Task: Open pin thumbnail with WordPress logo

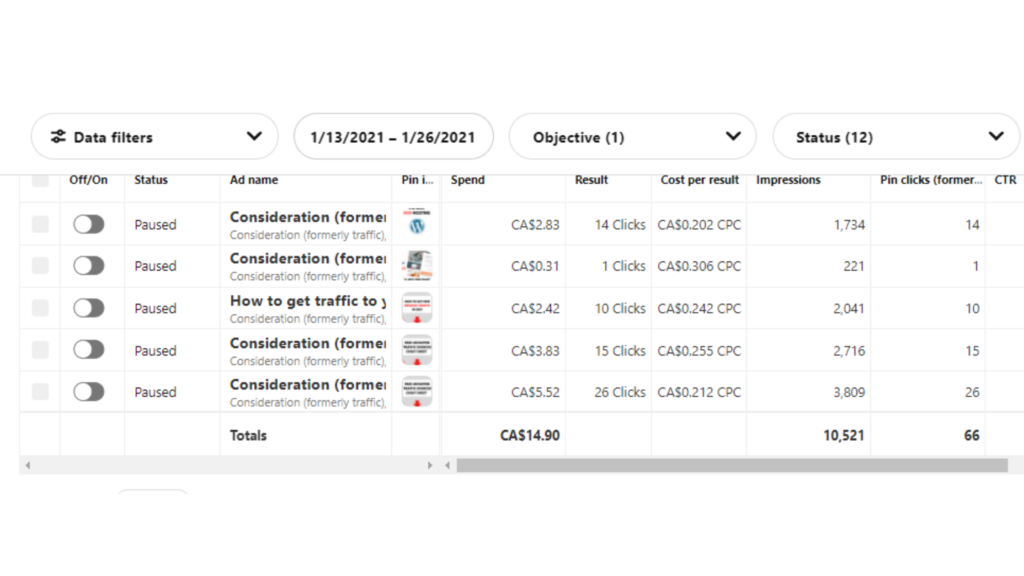Action: coord(417,223)
